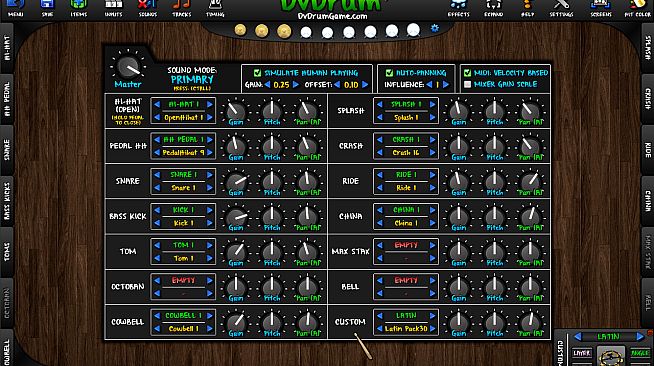Click the Expand toolbar icon
Viewport: 654px width, 366px height.
coord(493,8)
